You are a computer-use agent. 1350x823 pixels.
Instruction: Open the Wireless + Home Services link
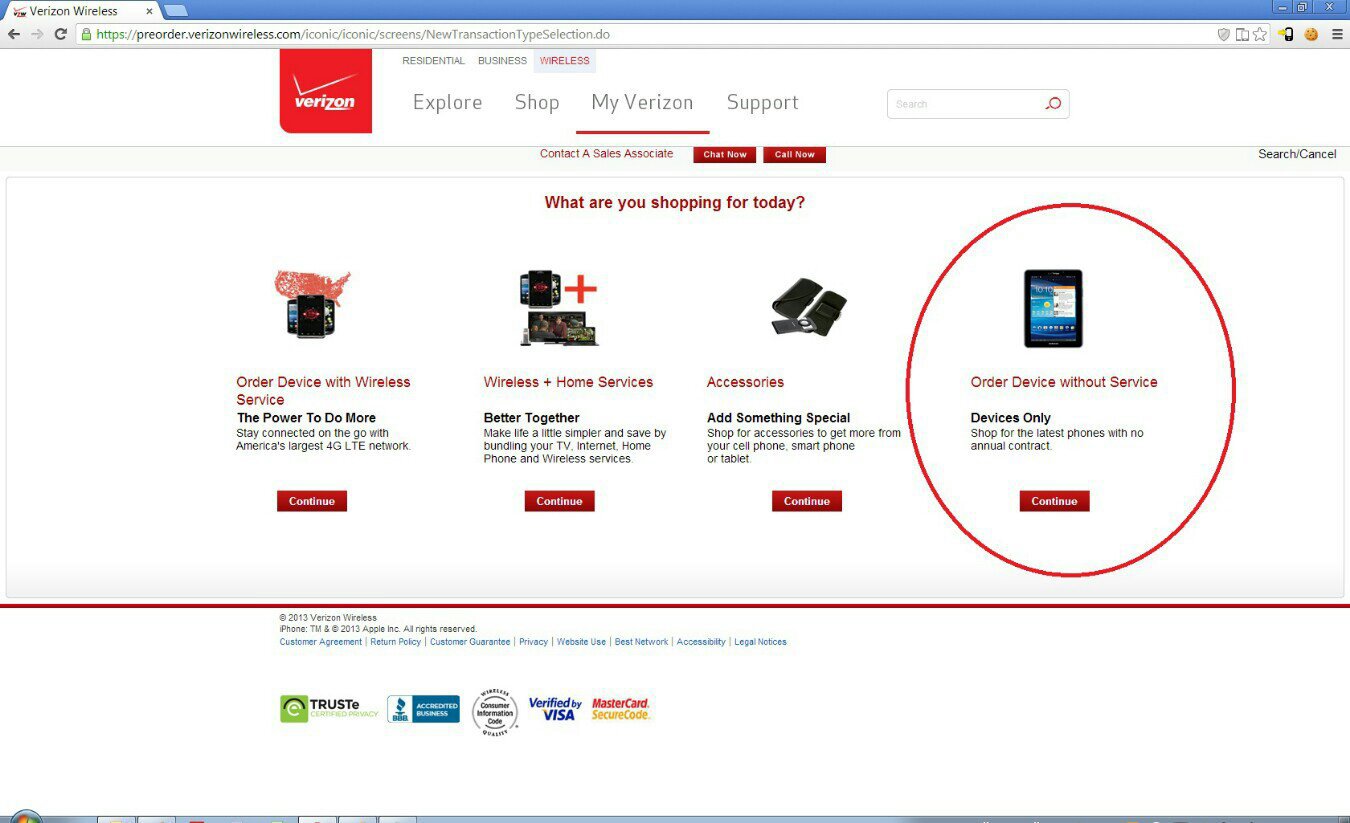pos(568,382)
